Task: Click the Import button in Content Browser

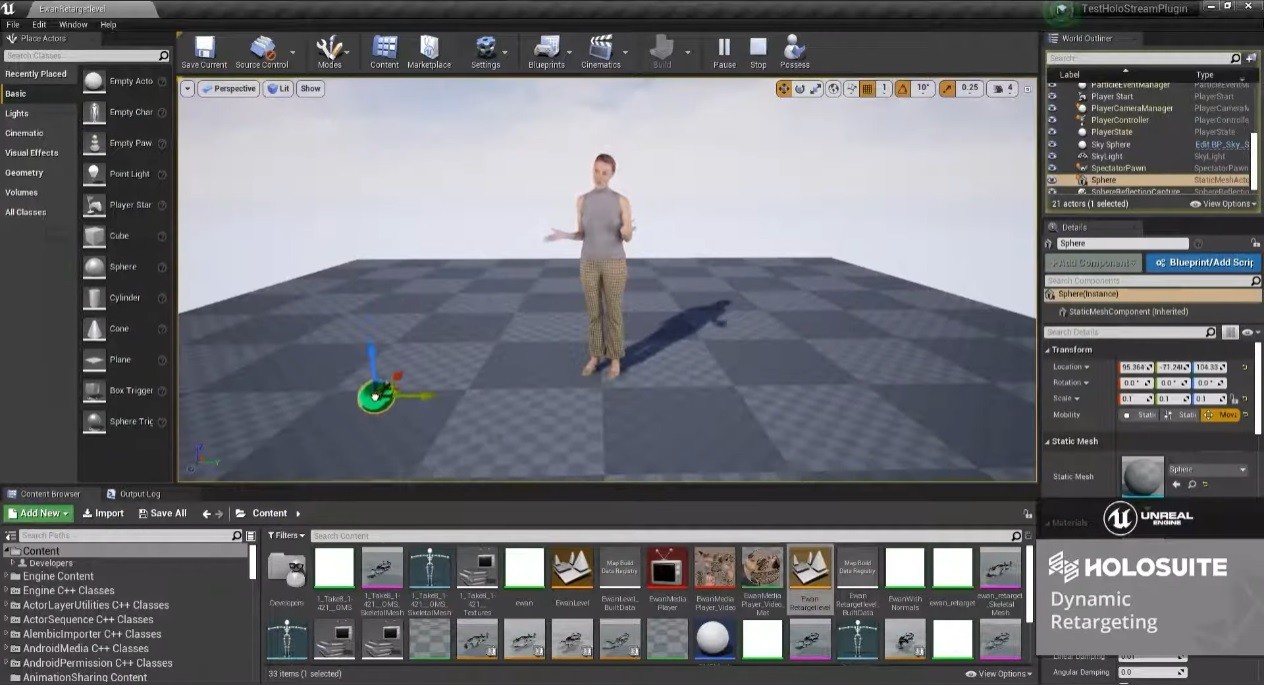Action: pyautogui.click(x=103, y=513)
